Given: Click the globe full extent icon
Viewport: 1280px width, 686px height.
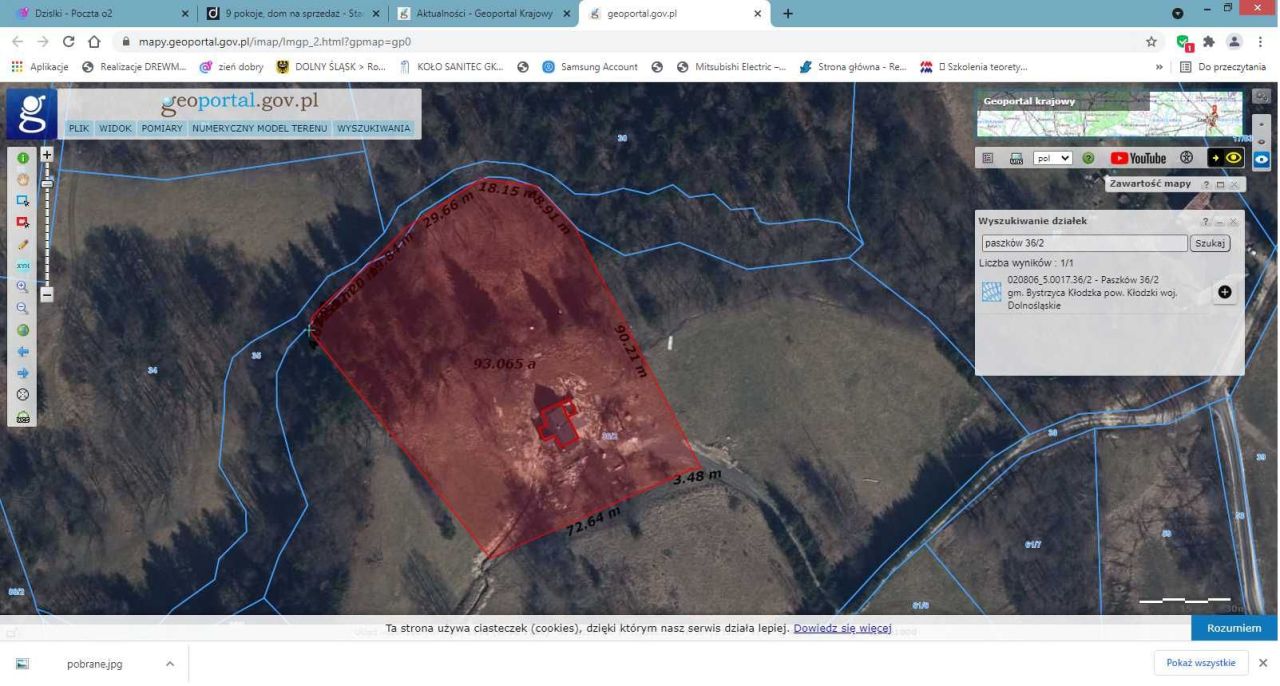Looking at the screenshot, I should click(22, 330).
